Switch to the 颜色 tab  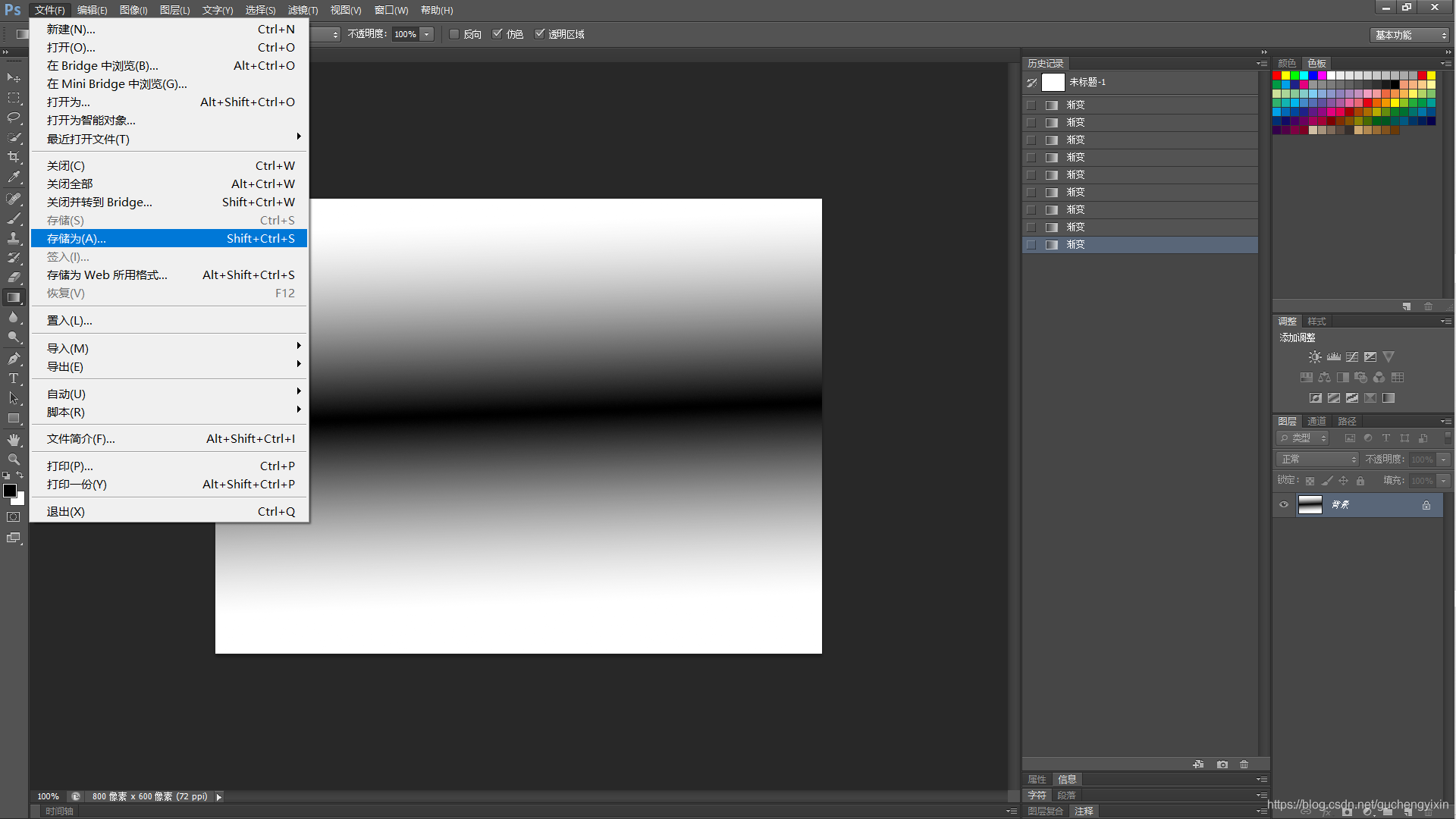[x=1287, y=63]
